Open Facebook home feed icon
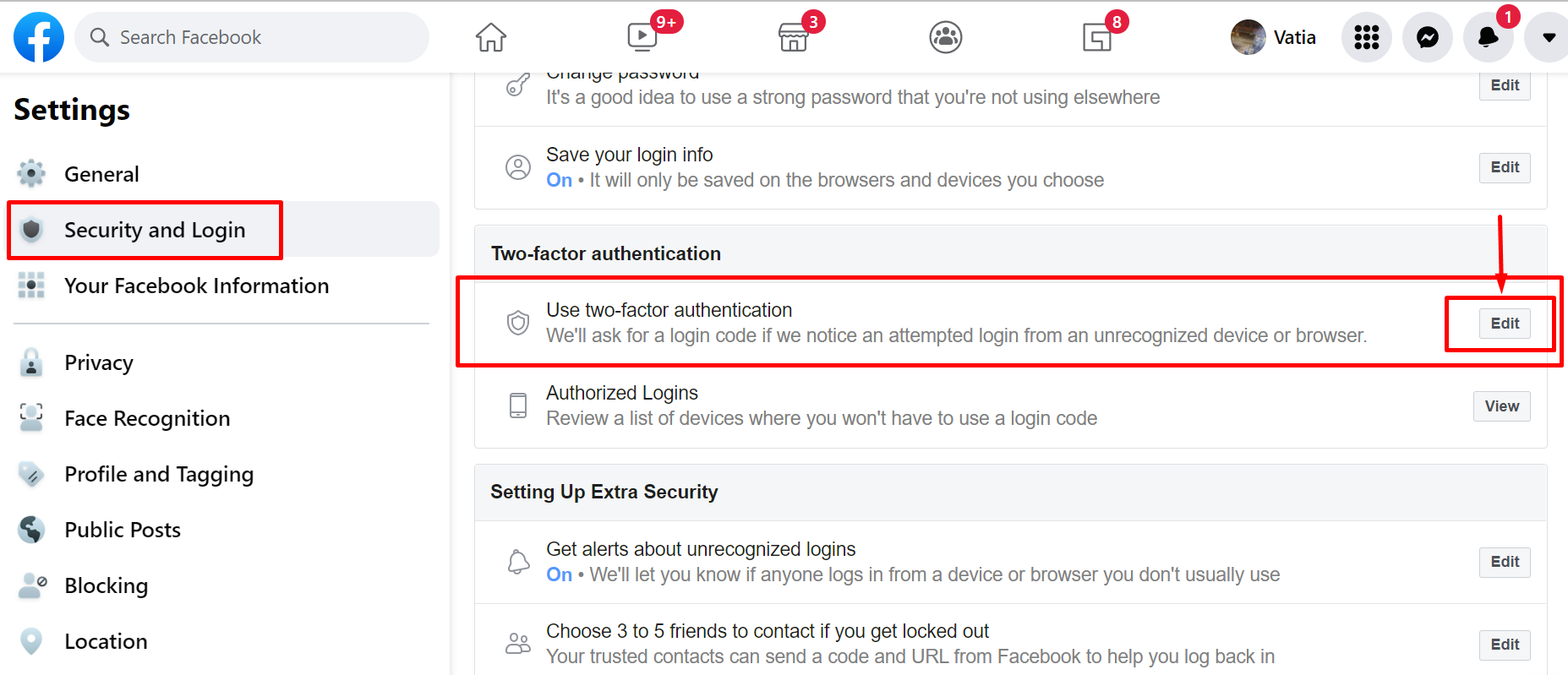This screenshot has width=1568, height=675. (490, 37)
